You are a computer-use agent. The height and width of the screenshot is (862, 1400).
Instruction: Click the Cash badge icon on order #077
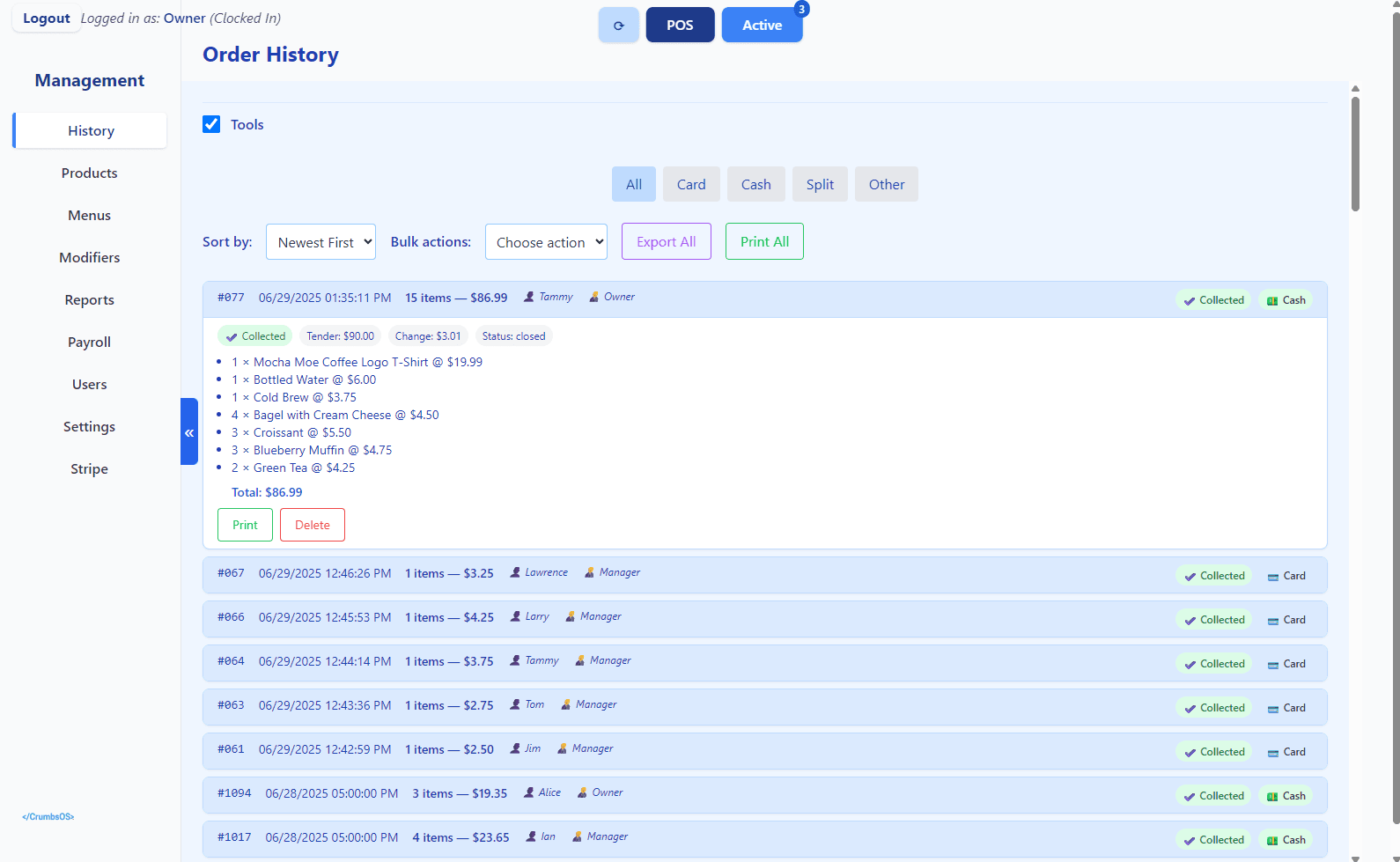coord(1272,301)
